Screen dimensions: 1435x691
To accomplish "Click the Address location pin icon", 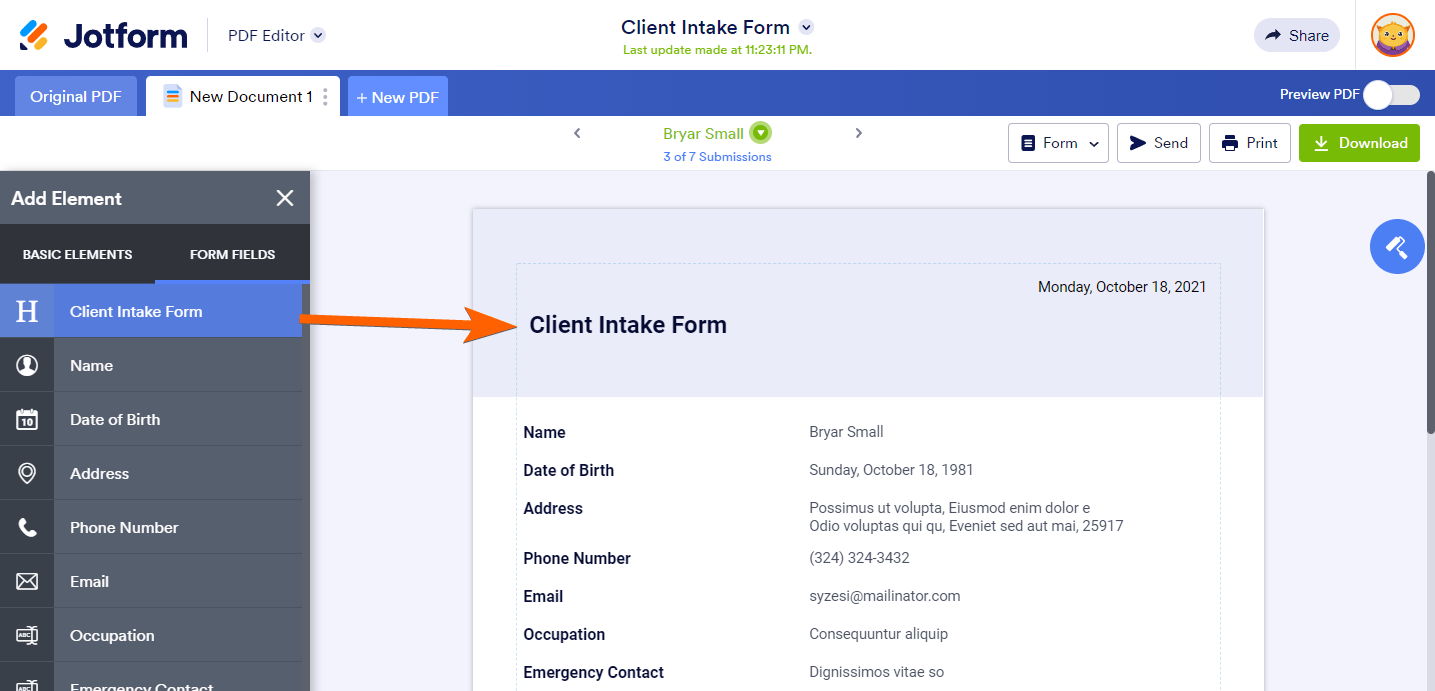I will click(27, 473).
